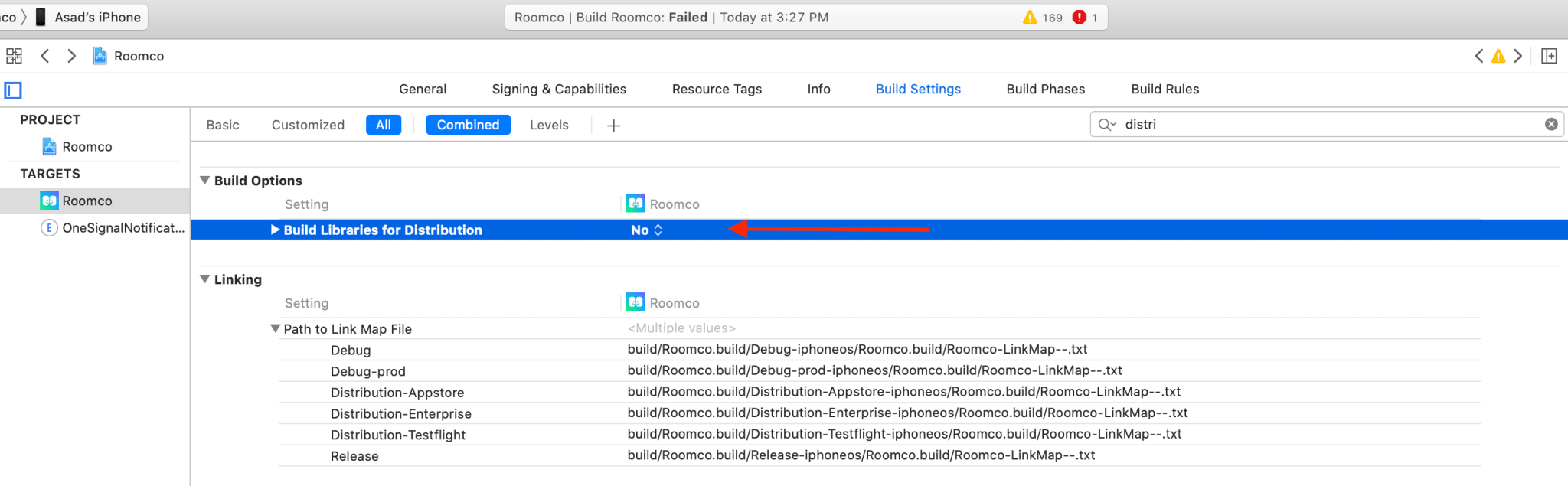Image resolution: width=1568 pixels, height=486 pixels.
Task: Expand Build Libraries for Distribution row
Action: click(x=275, y=230)
